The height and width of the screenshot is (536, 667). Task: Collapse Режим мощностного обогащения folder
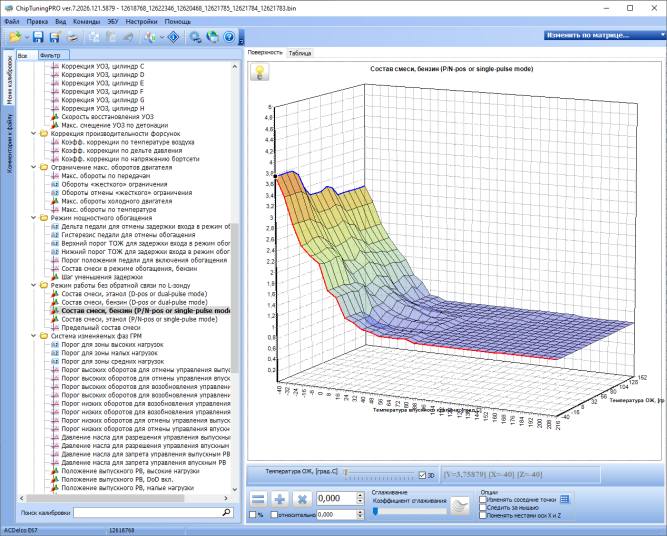pos(34,218)
